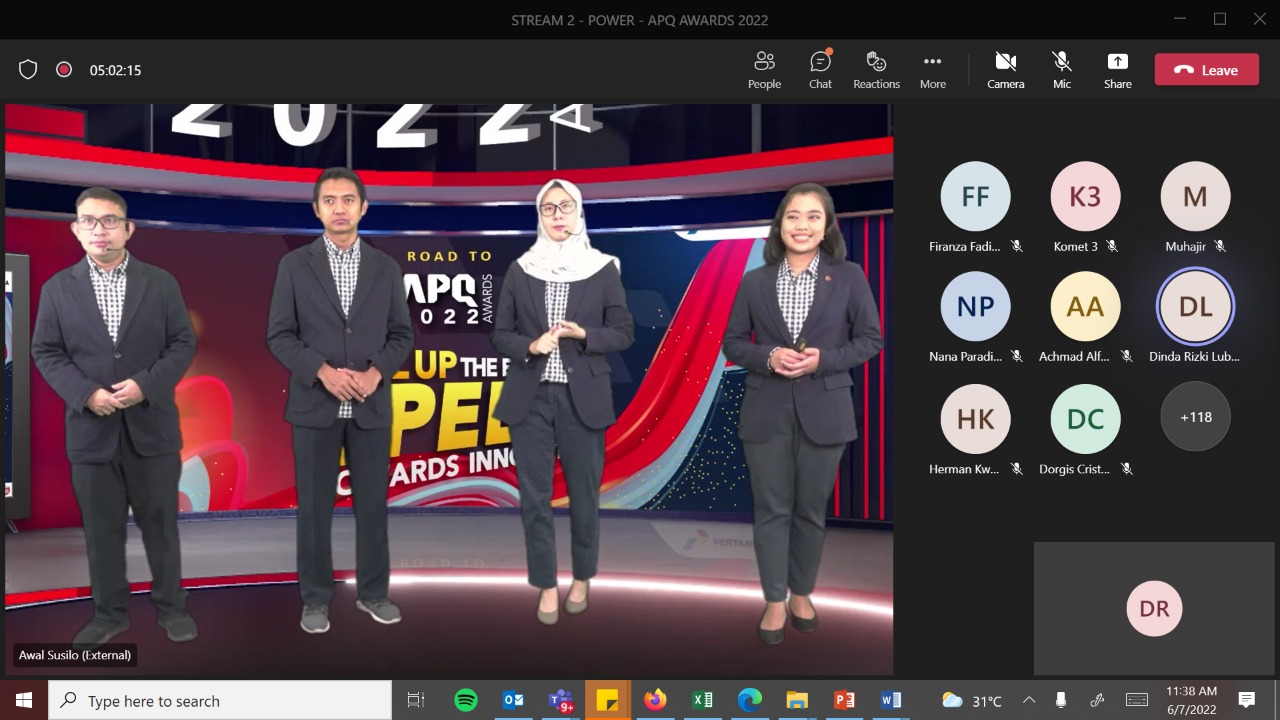Open the Windows notification center

point(1246,700)
